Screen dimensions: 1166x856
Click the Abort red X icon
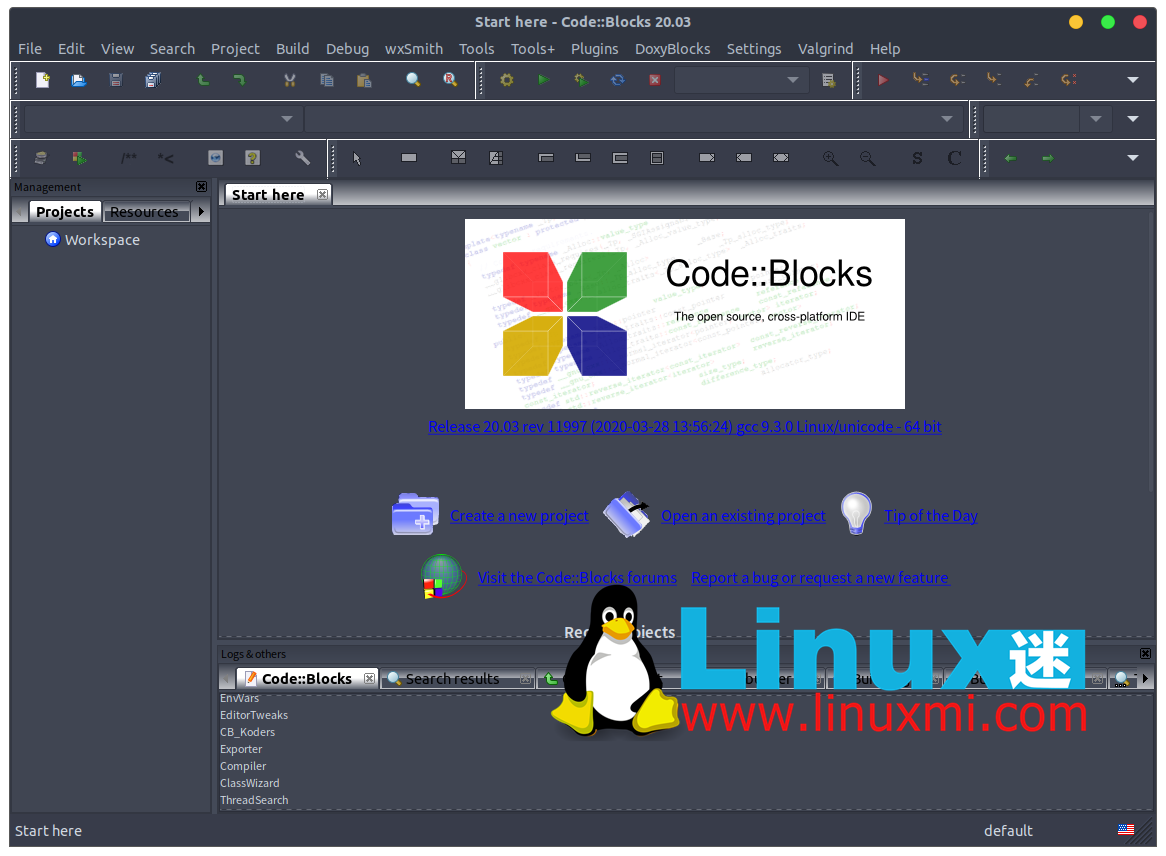click(x=654, y=80)
